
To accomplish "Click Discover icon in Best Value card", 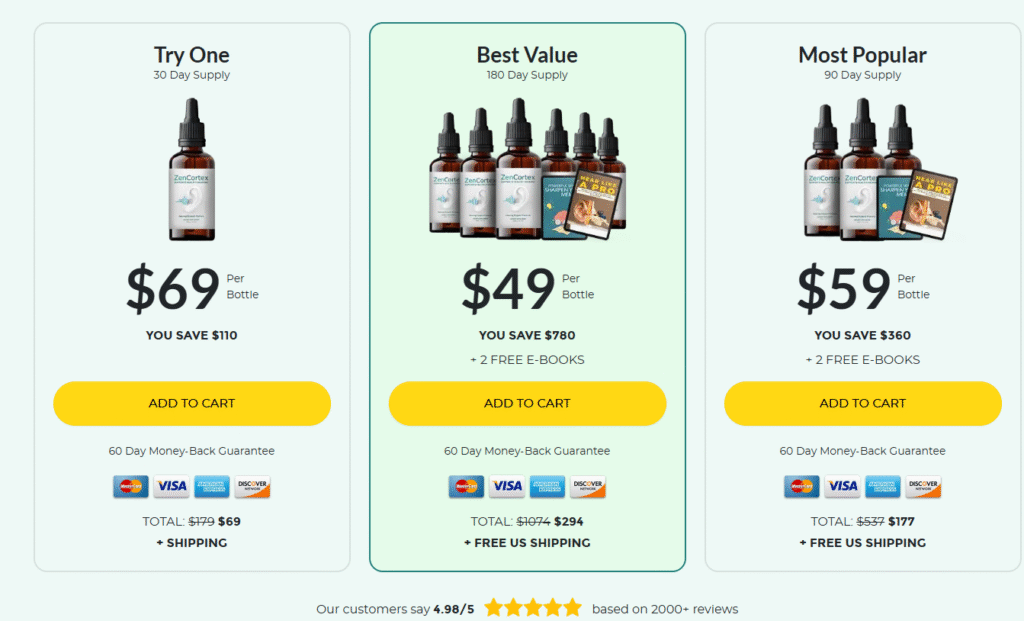I will click(588, 486).
